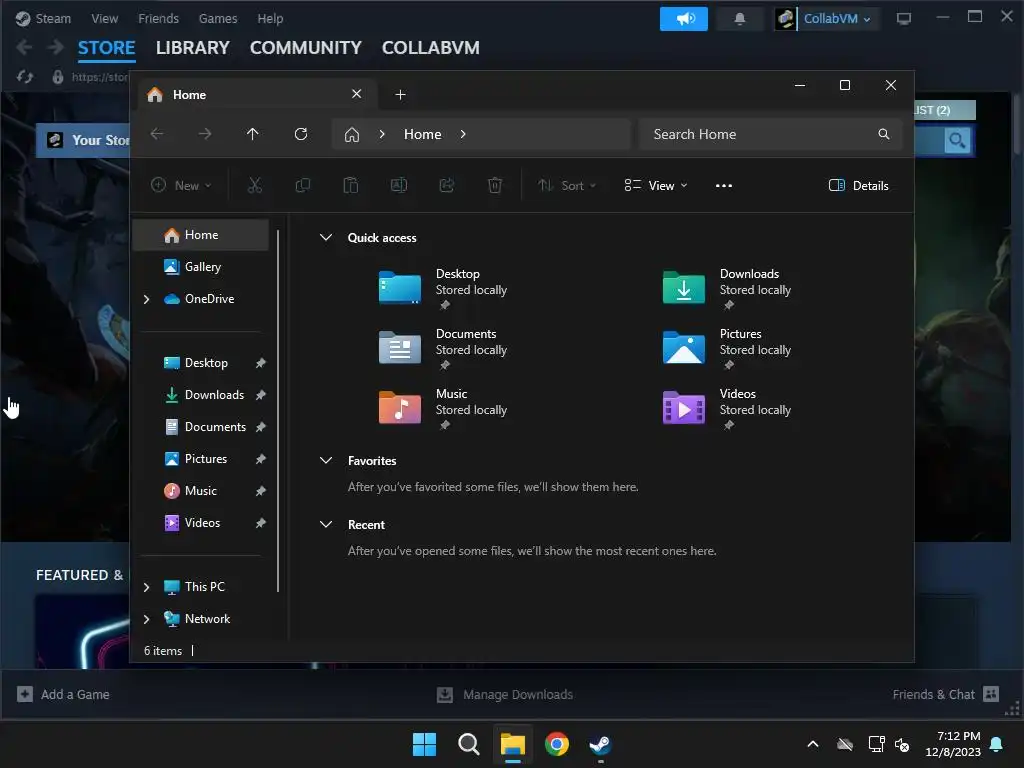Click the home icon in the address bar
Screen dimensions: 1024x768
point(352,135)
